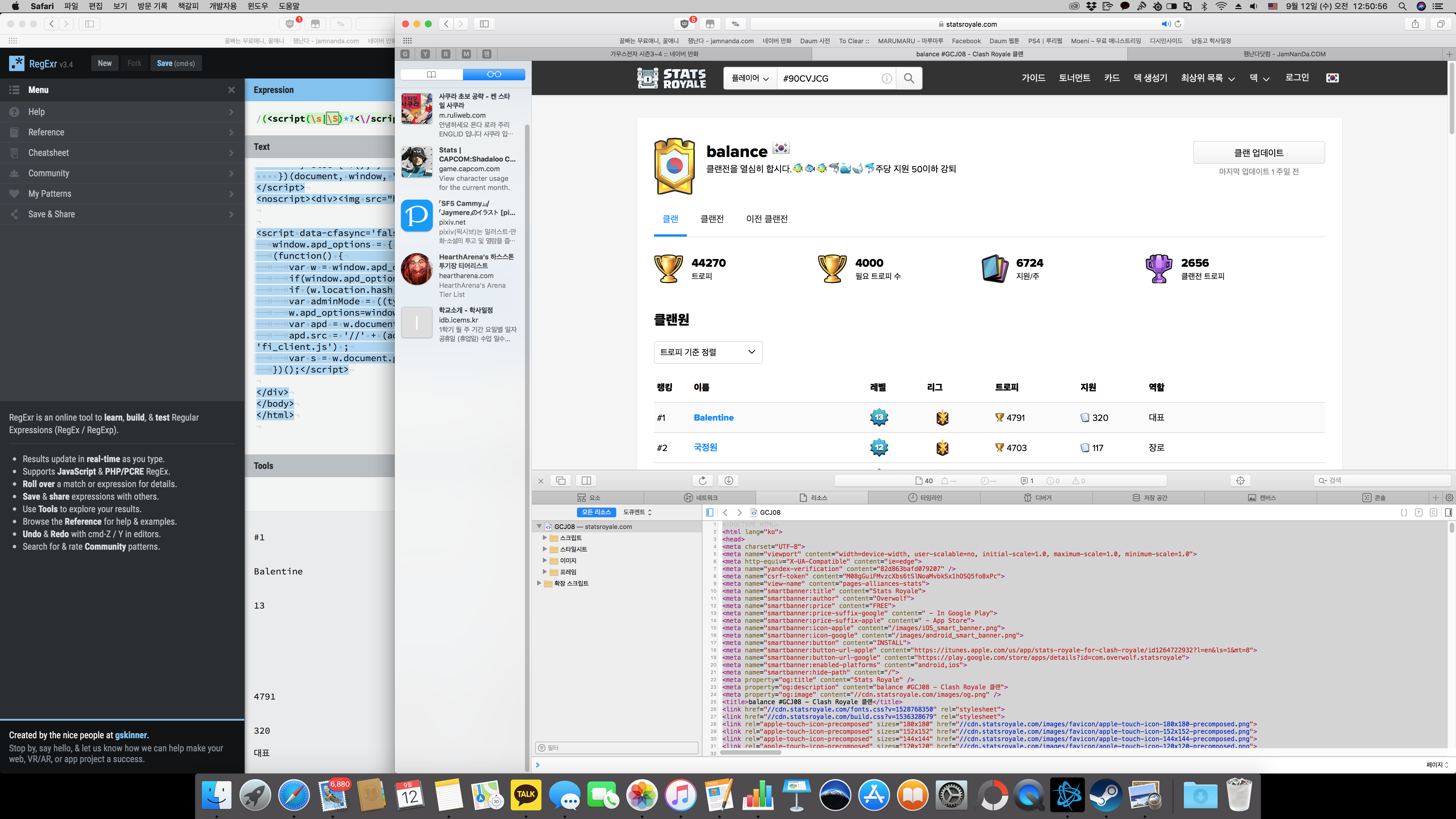This screenshot has height=819, width=1456.
Task: Toggle the inspector navigation sidebar icon
Action: click(710, 512)
